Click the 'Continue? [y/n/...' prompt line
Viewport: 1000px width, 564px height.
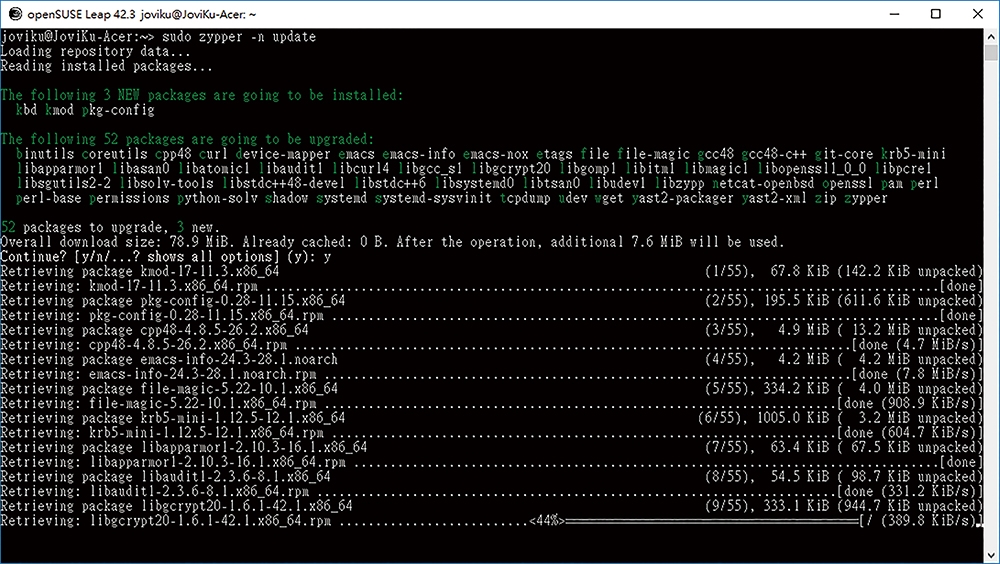coord(166,256)
